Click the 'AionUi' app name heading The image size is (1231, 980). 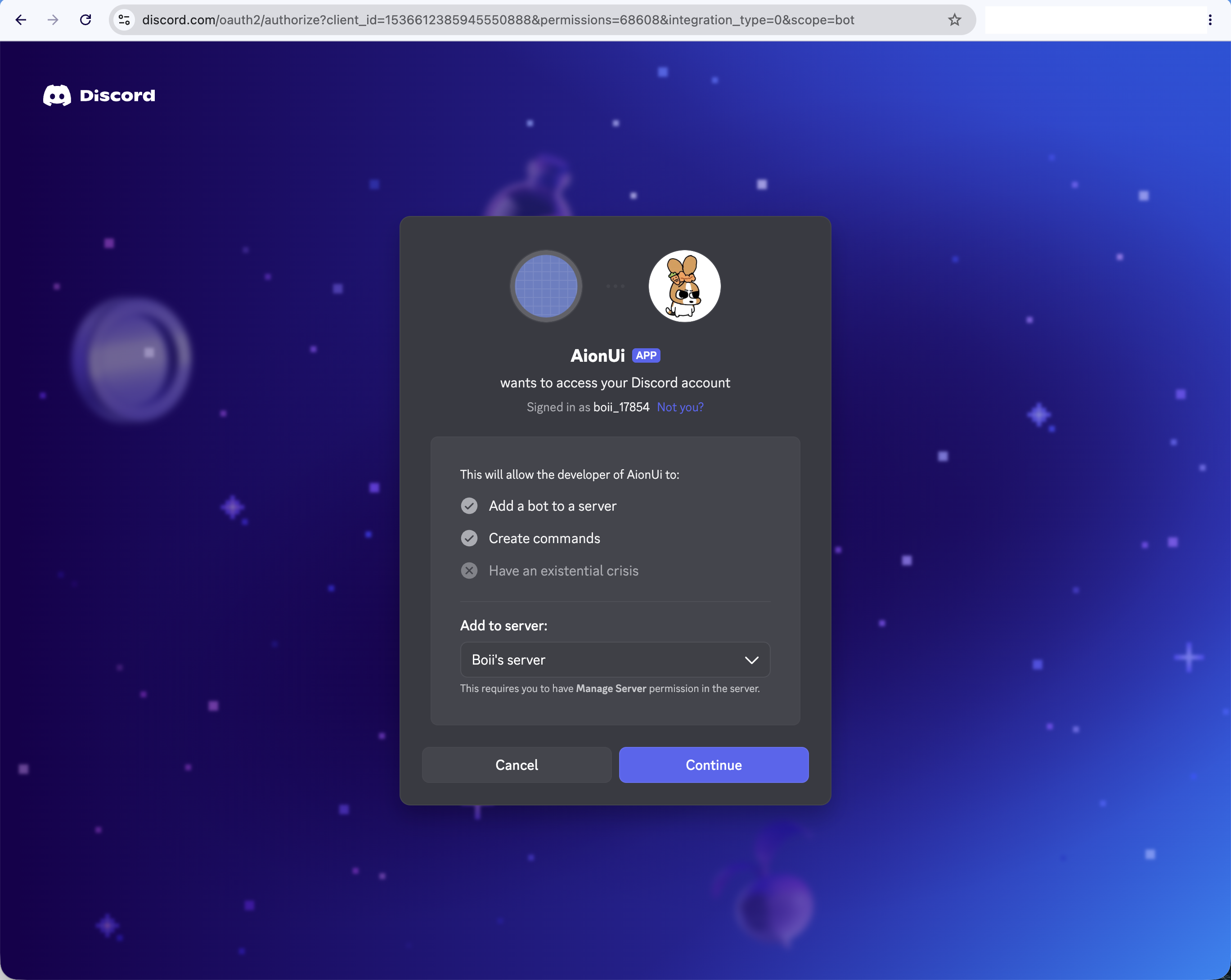click(x=597, y=356)
